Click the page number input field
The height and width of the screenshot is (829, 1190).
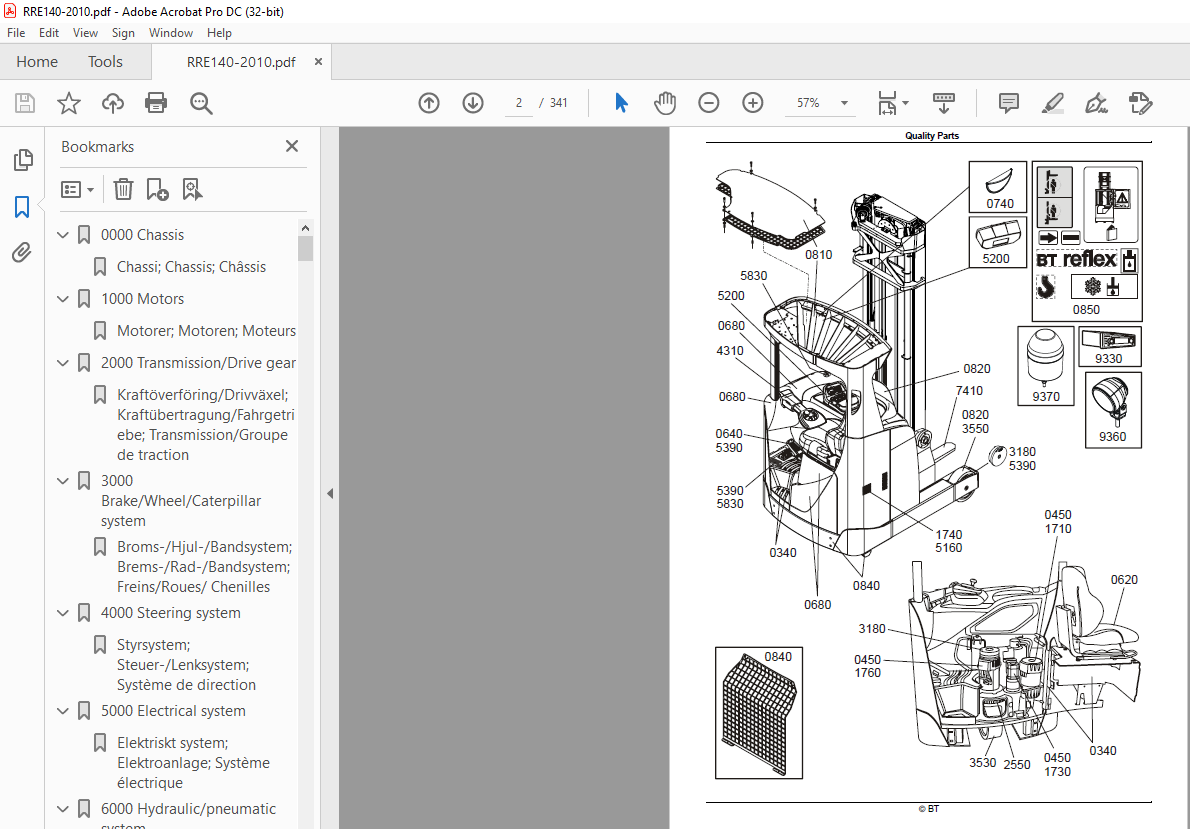518,102
